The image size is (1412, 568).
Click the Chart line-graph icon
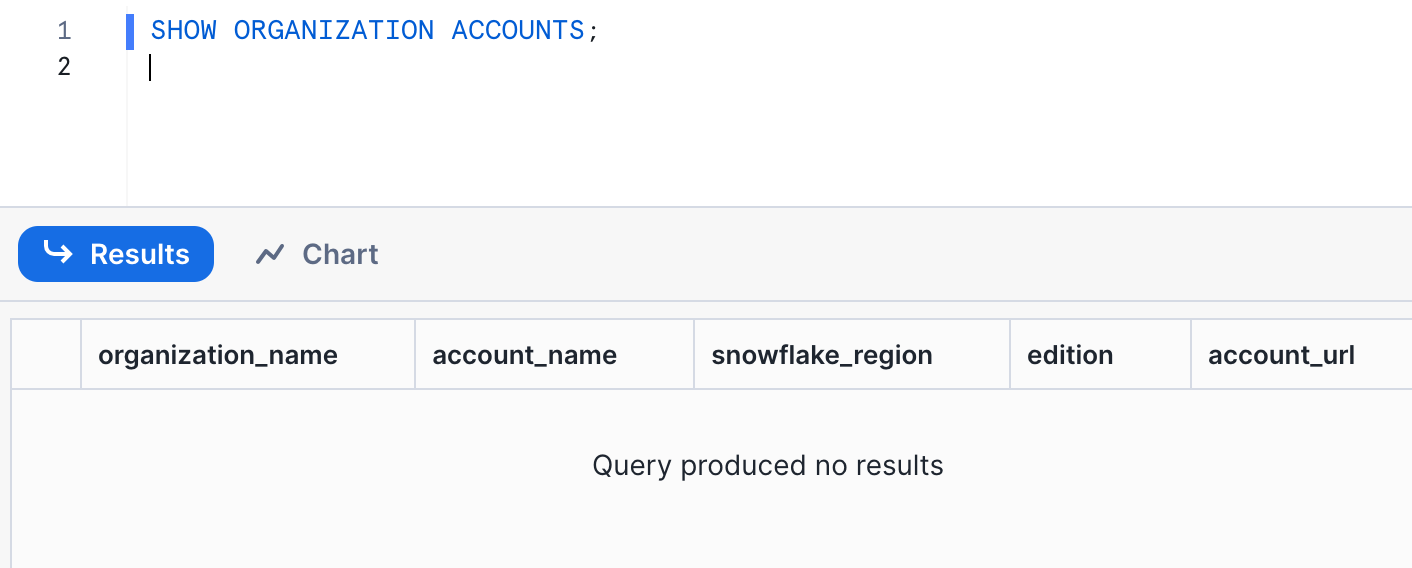coord(270,254)
